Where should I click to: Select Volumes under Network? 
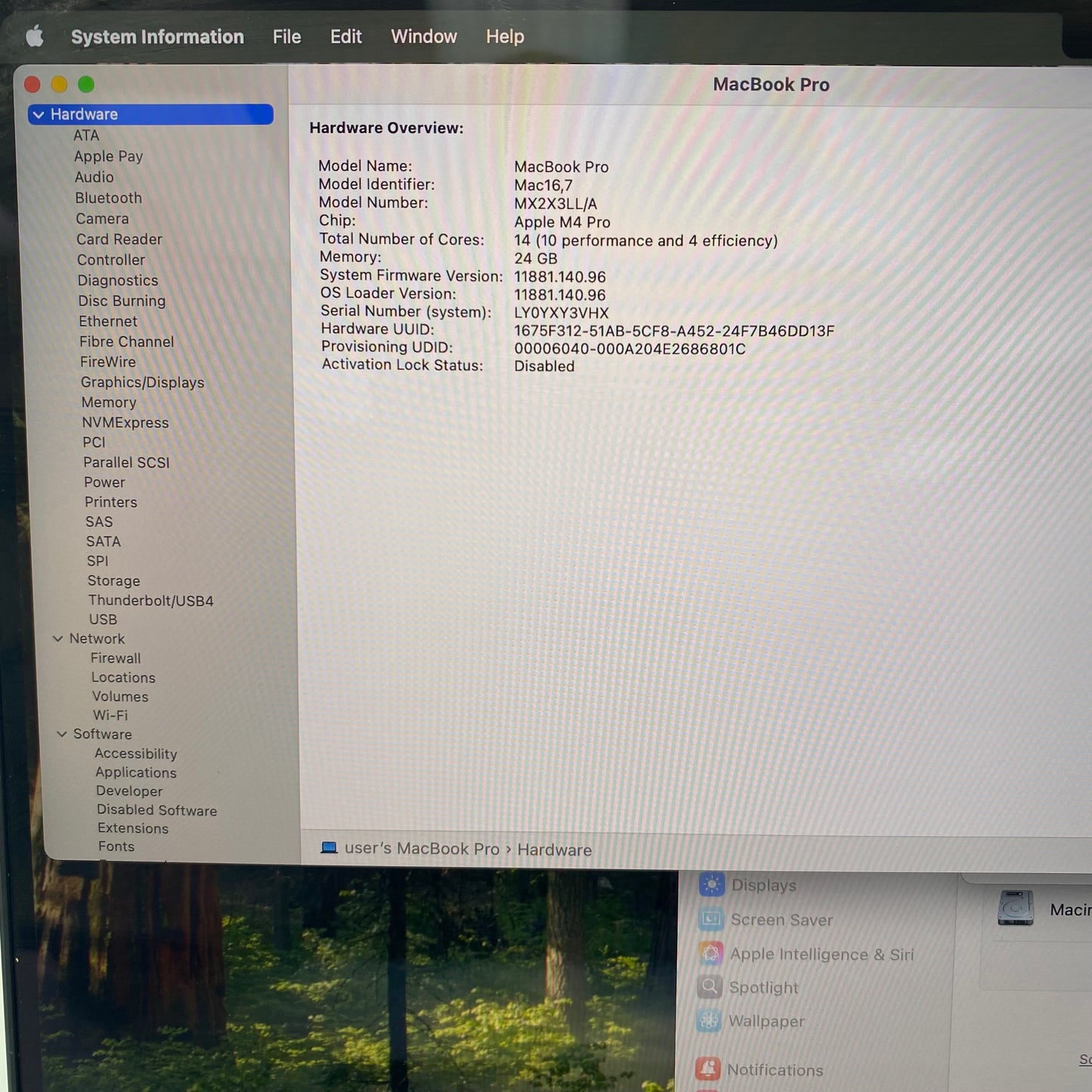coord(121,697)
